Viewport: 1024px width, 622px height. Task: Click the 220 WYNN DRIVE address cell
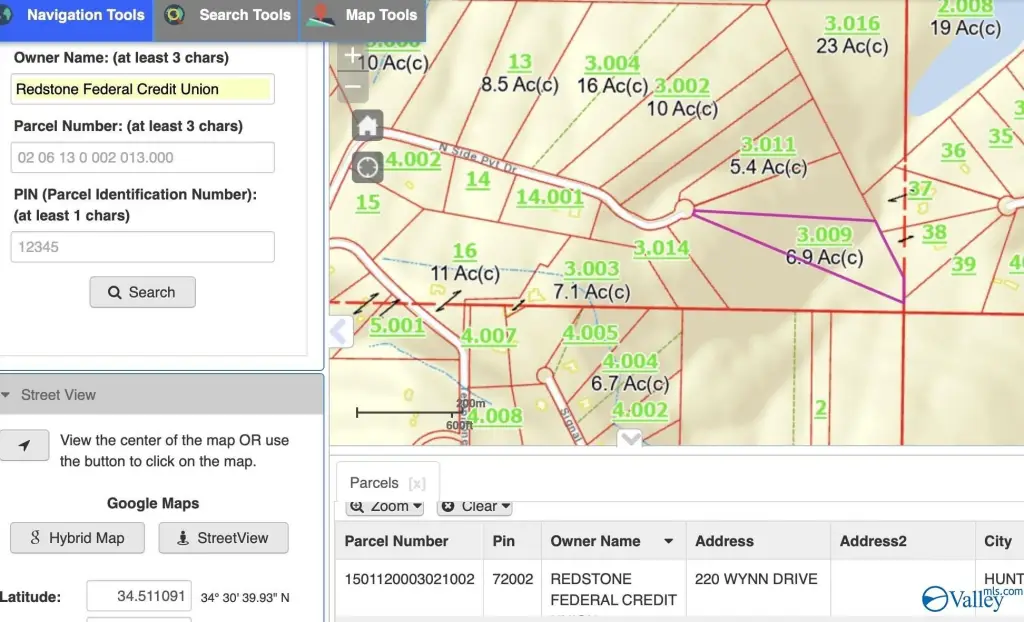click(756, 579)
